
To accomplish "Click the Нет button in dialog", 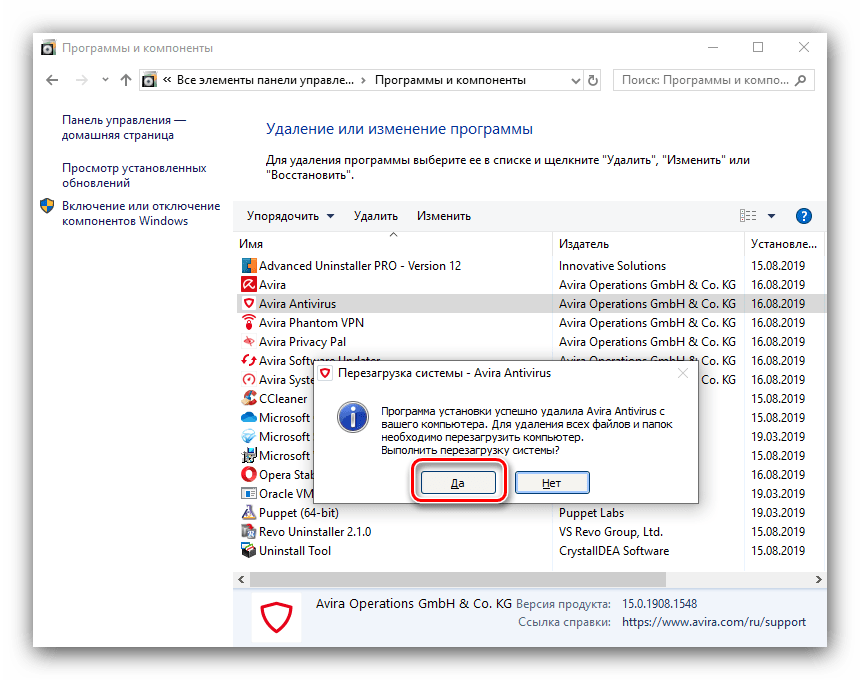I will pyautogui.click(x=552, y=483).
